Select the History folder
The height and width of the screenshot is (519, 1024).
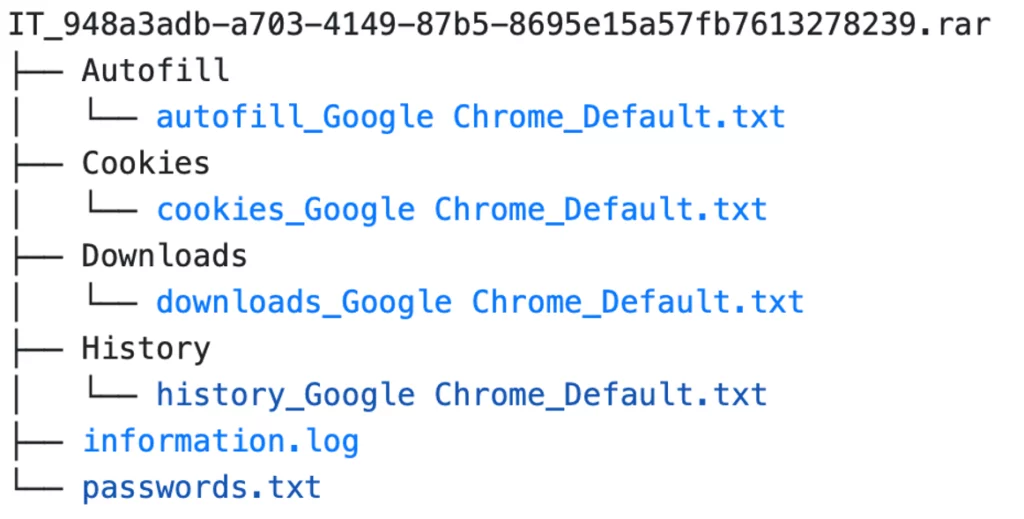point(146,348)
